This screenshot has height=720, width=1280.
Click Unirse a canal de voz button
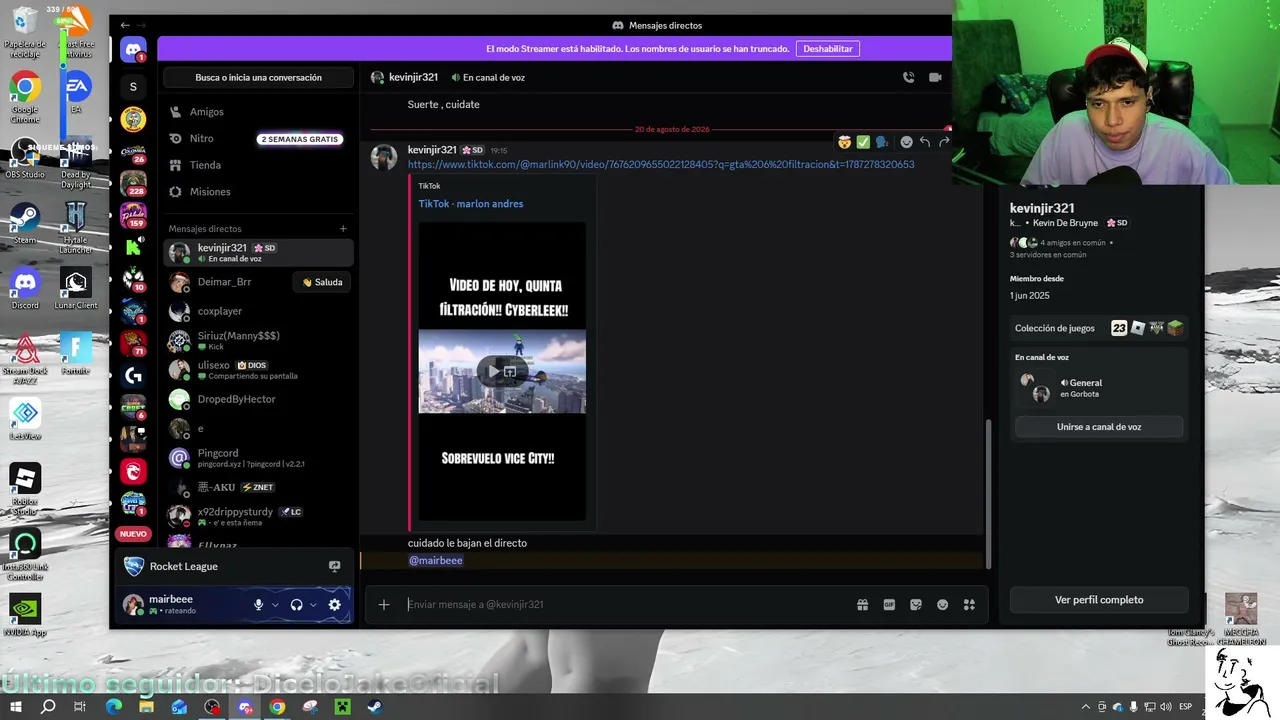1099,427
